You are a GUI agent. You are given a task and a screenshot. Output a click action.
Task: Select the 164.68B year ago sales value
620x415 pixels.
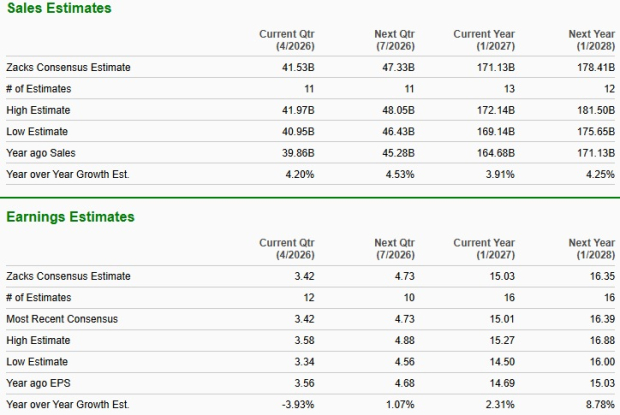(494, 153)
